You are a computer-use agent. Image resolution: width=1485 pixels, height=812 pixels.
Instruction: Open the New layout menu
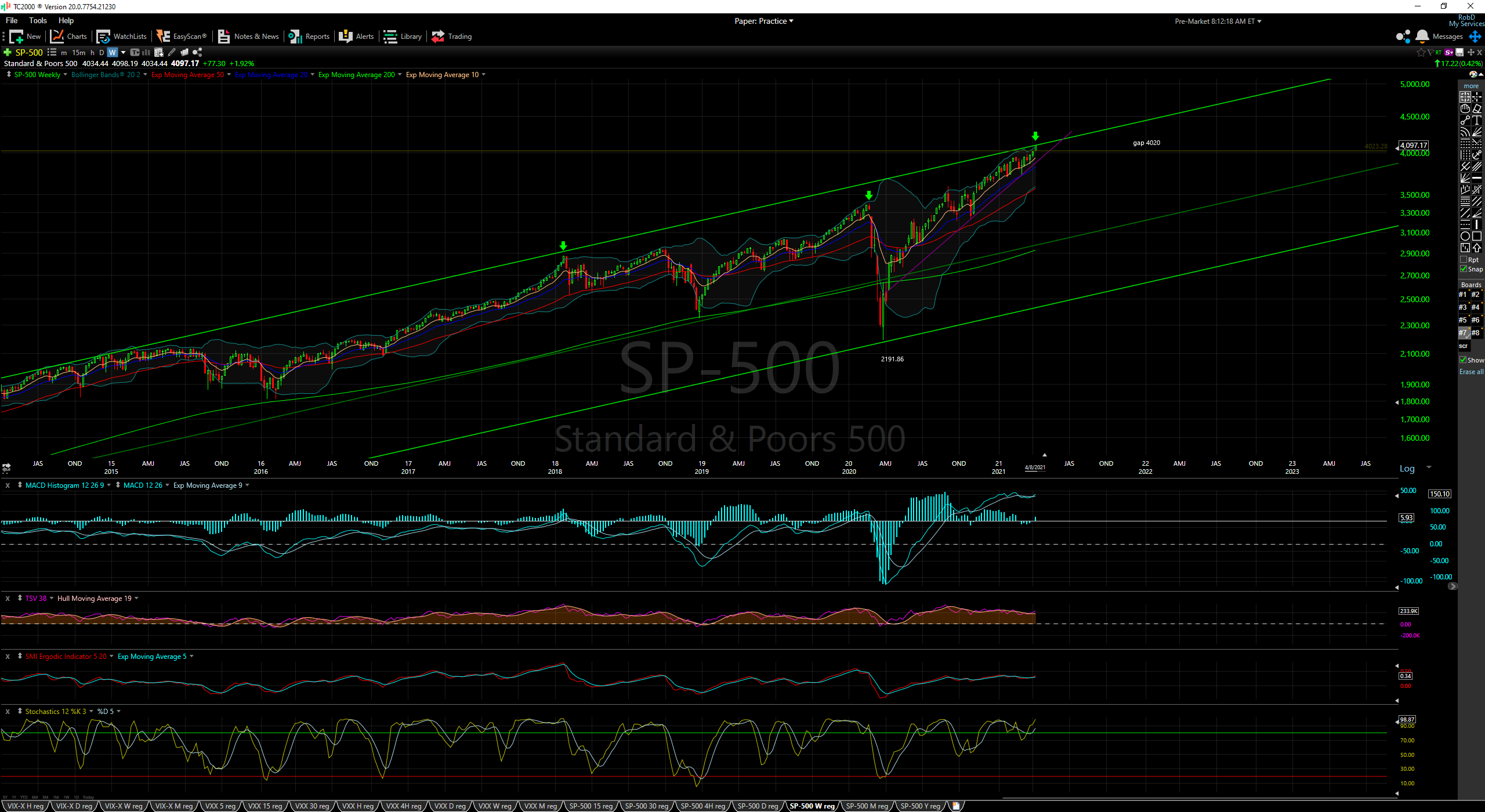click(x=25, y=37)
